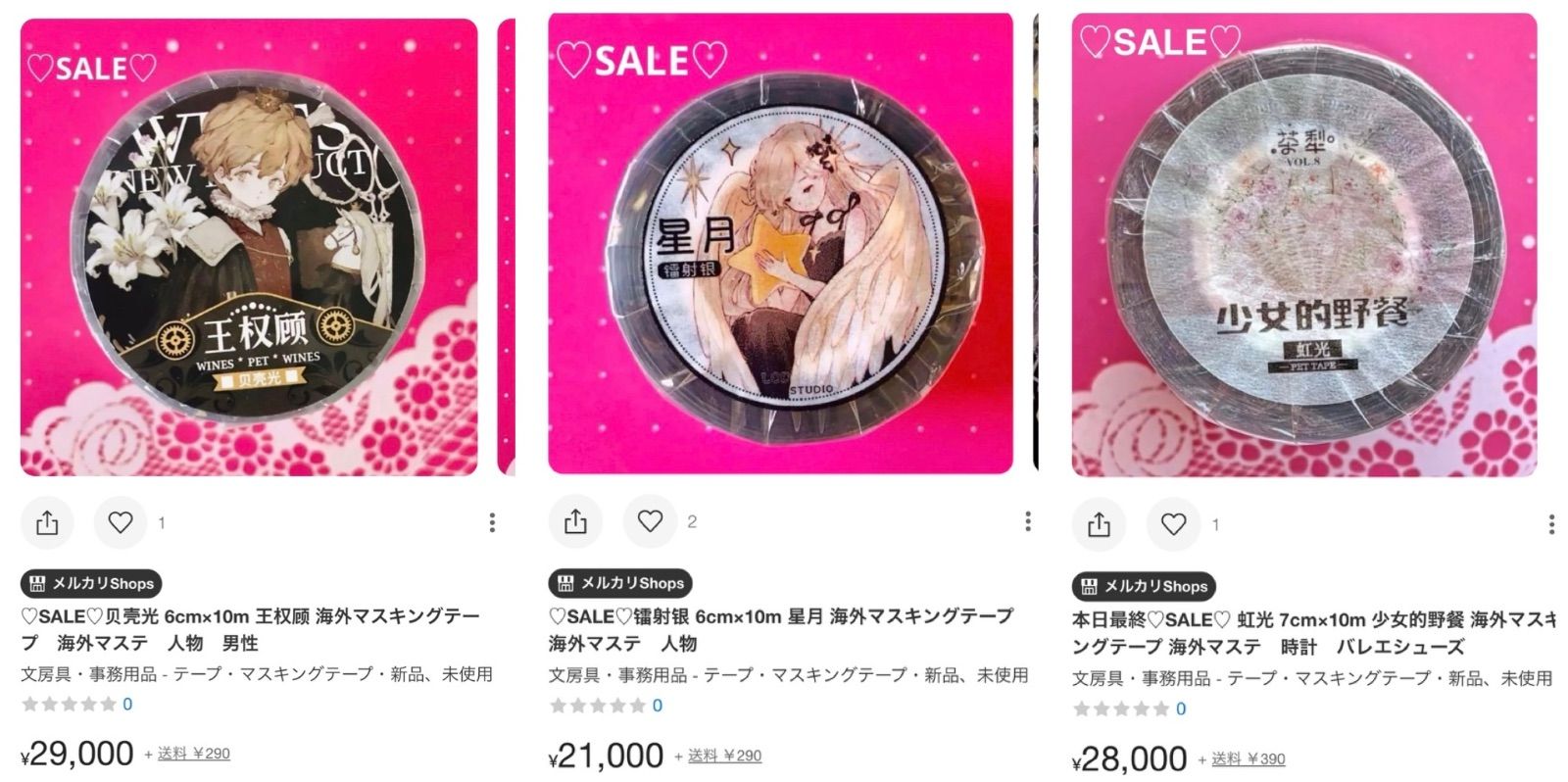The height and width of the screenshot is (782, 1568).
Task: Click メルカリShops badge on 少女的野餐 item
Action: [x=1144, y=587]
